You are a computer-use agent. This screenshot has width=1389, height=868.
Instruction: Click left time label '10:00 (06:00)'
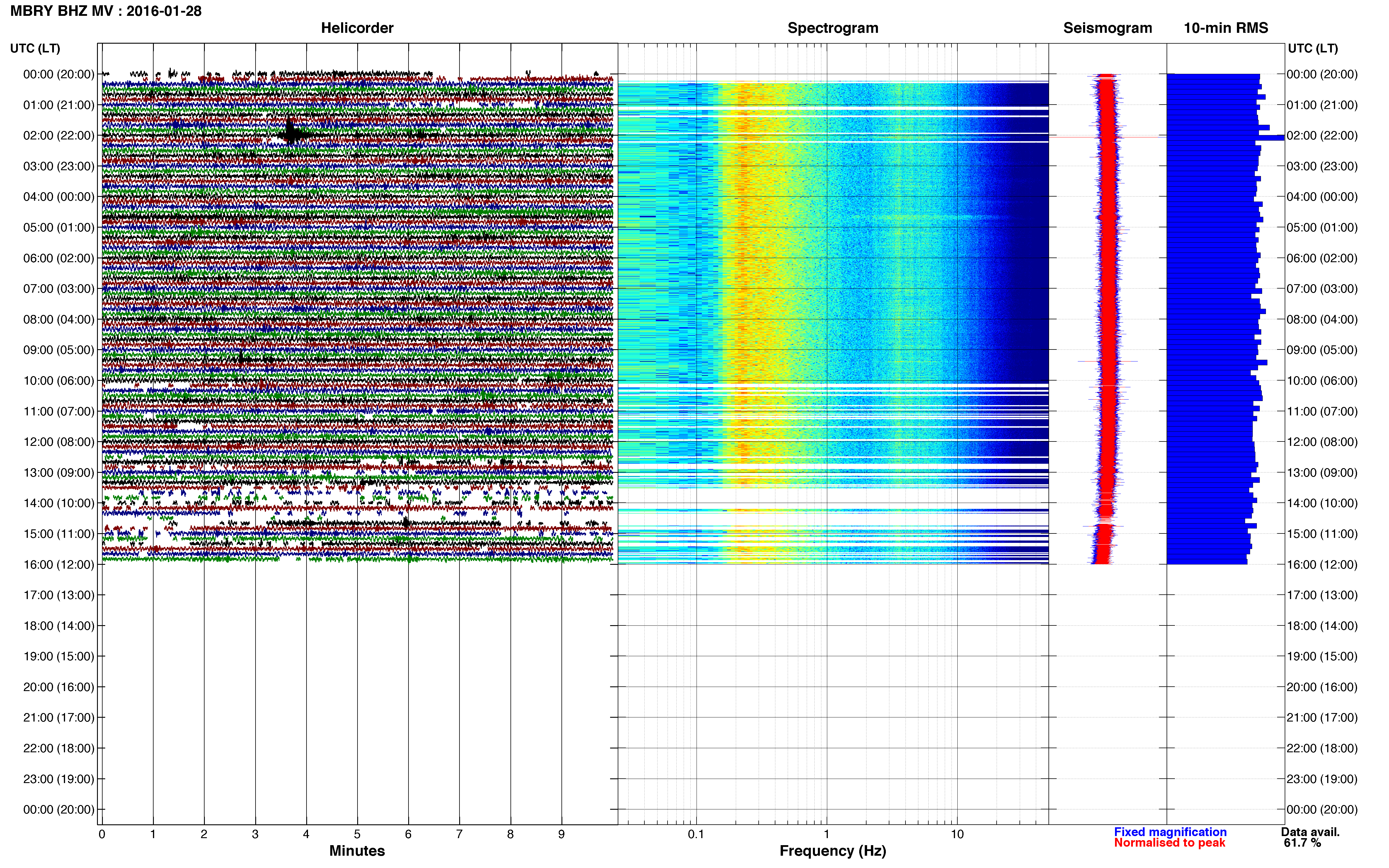coord(59,381)
